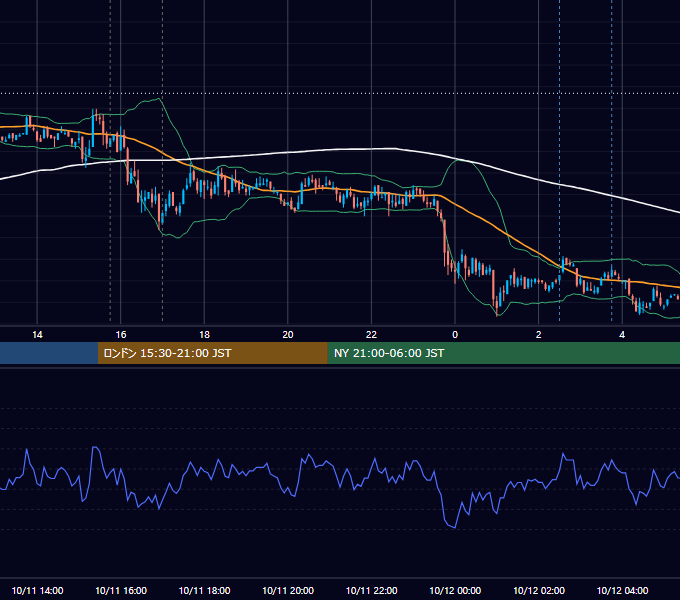Viewport: 680px width, 600px height.
Task: Click the 10/11 18:00 time label
Action: 204,590
